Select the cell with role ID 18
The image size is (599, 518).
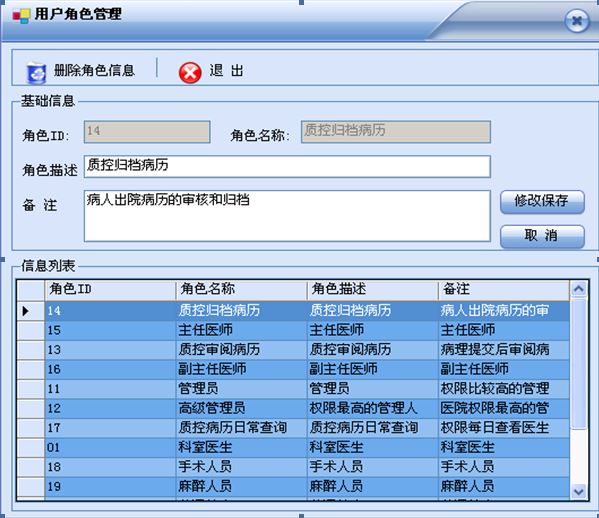point(110,467)
